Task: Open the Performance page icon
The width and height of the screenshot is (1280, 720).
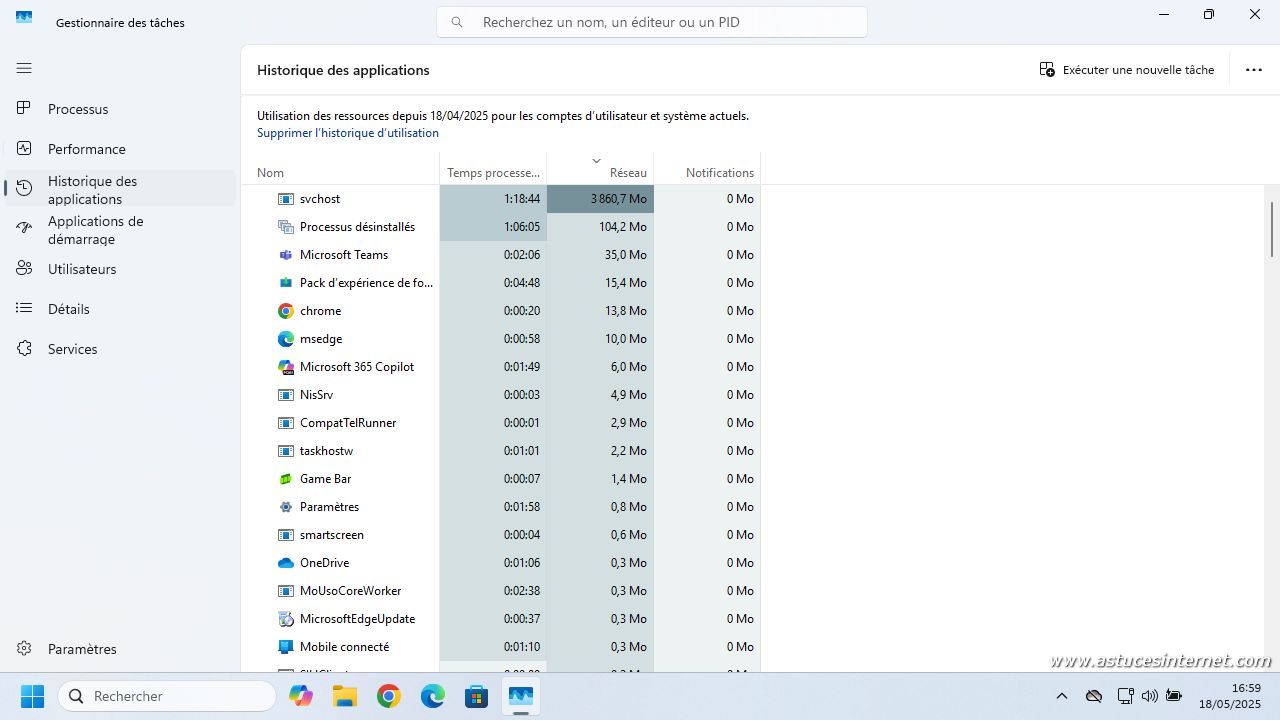Action: tap(24, 148)
